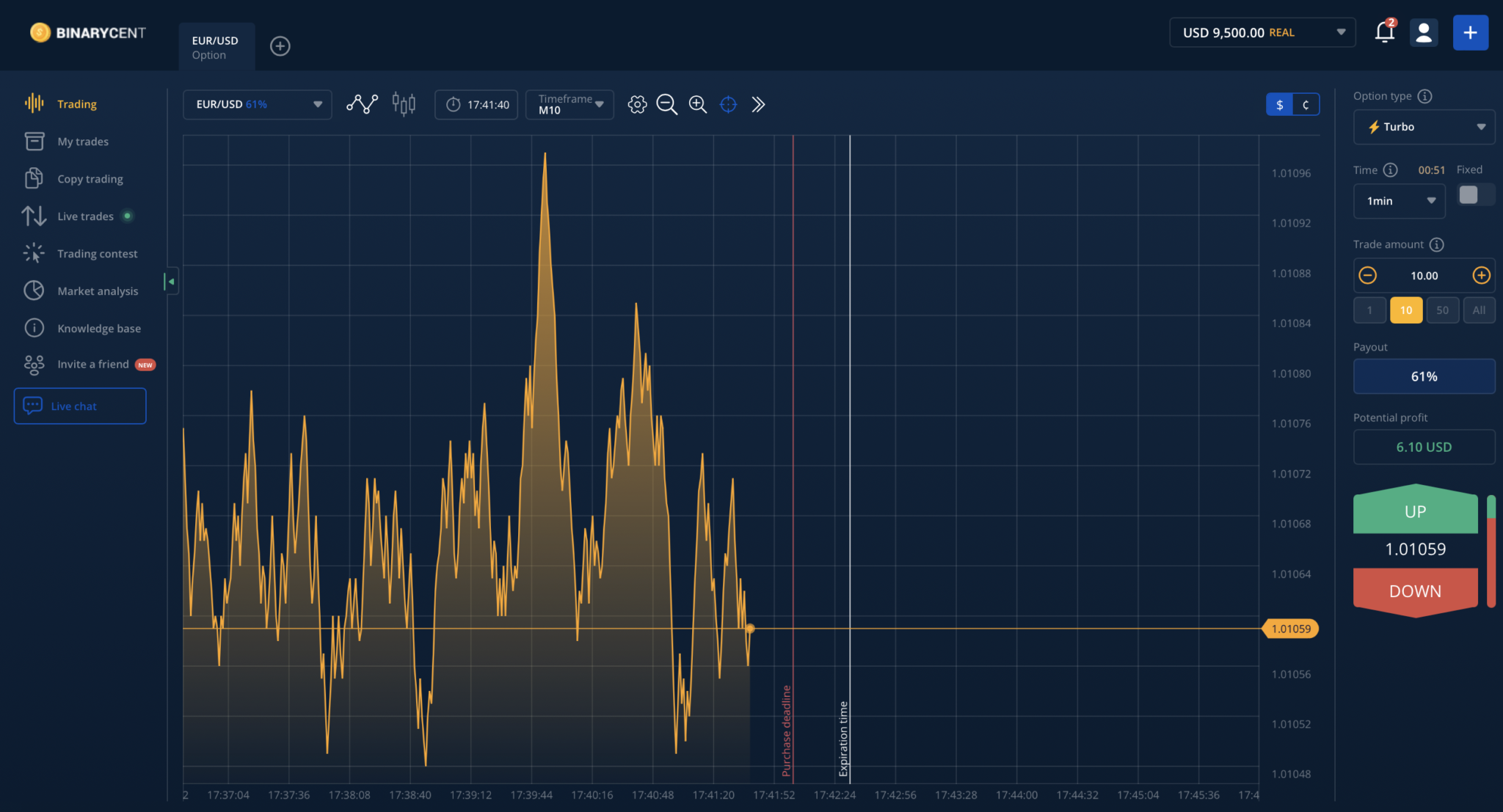Open user profile icon
Viewport: 1503px width, 812px height.
point(1424,32)
